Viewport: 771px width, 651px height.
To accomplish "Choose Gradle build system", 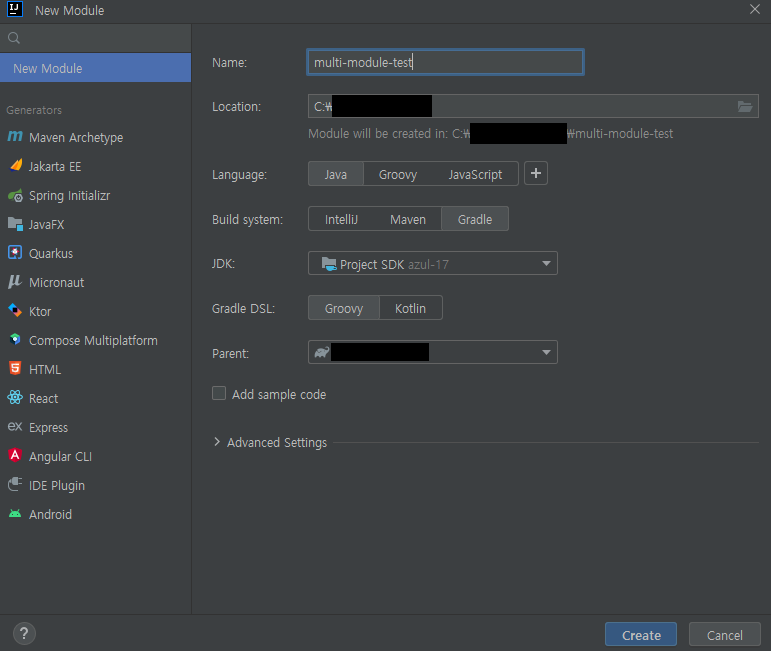I will [x=475, y=219].
